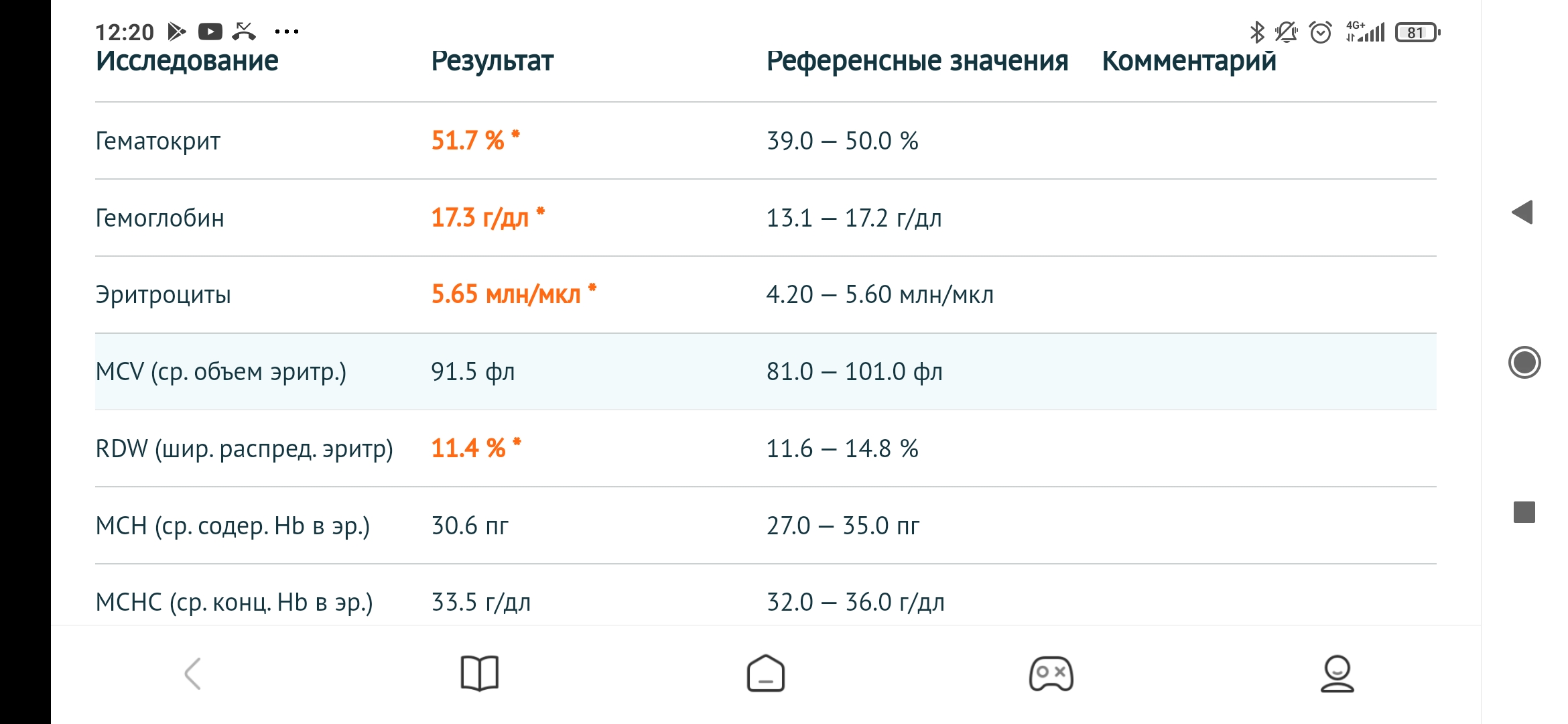This screenshot has width=1568, height=724.
Task: Open the book reading icon
Action: click(x=480, y=673)
